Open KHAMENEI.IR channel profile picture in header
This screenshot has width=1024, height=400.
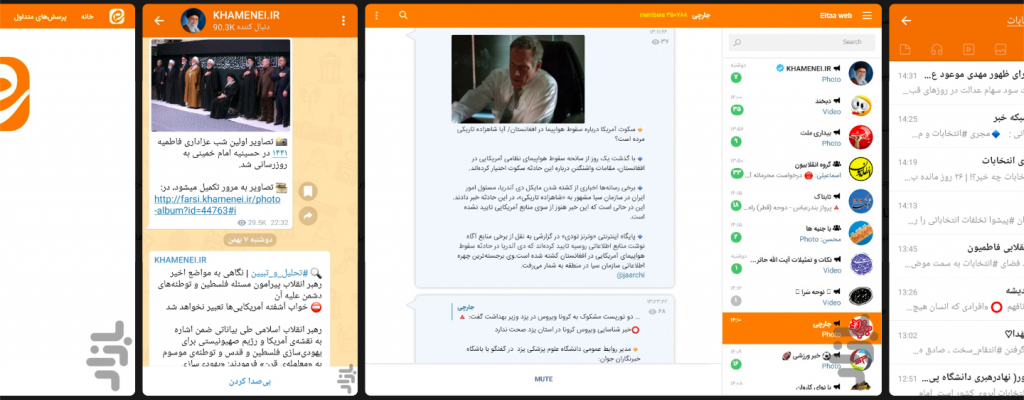[x=193, y=21]
